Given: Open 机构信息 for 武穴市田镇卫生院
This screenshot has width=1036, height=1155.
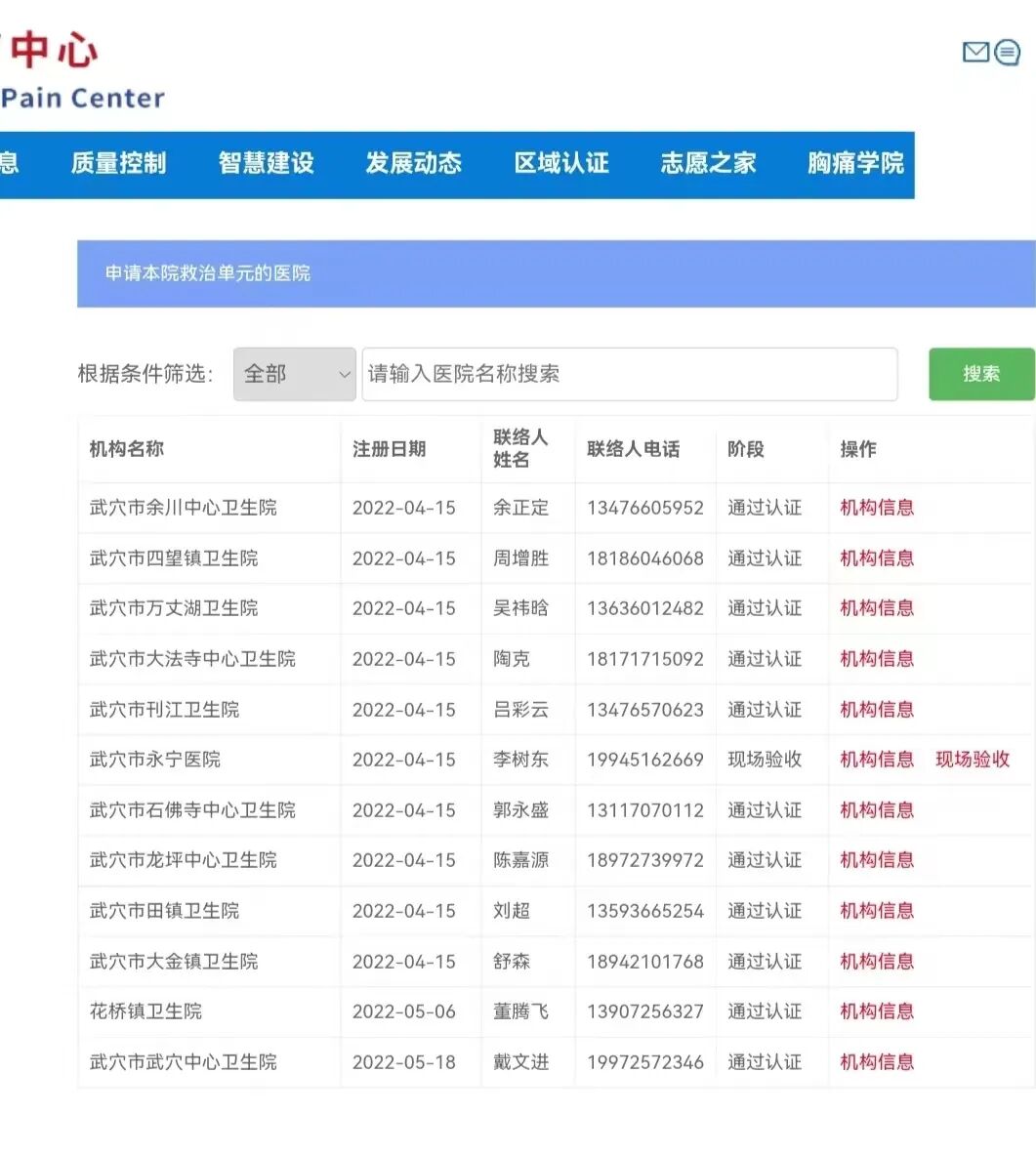Looking at the screenshot, I should click(x=876, y=911).
